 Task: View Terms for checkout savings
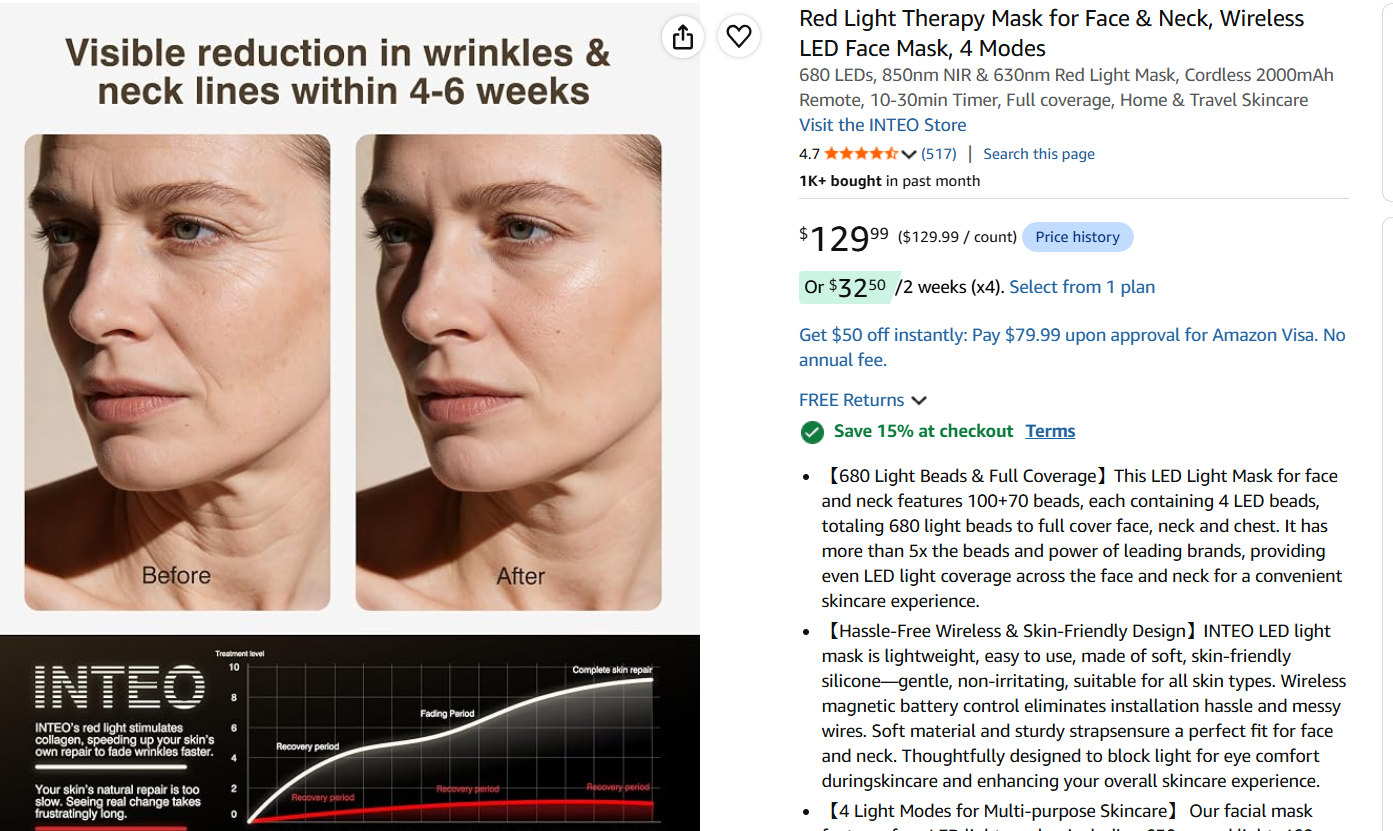click(x=1050, y=431)
